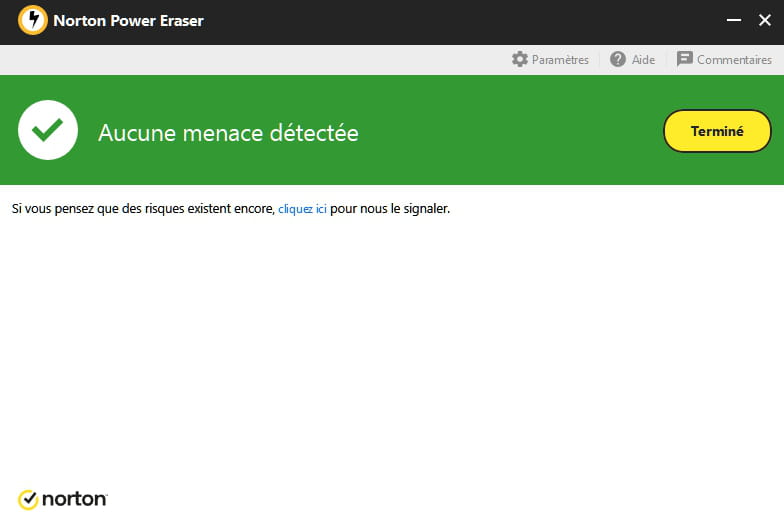Open the 'cliquez ici' report link
Screen dimensions: 784x522
pyautogui.click(x=302, y=208)
